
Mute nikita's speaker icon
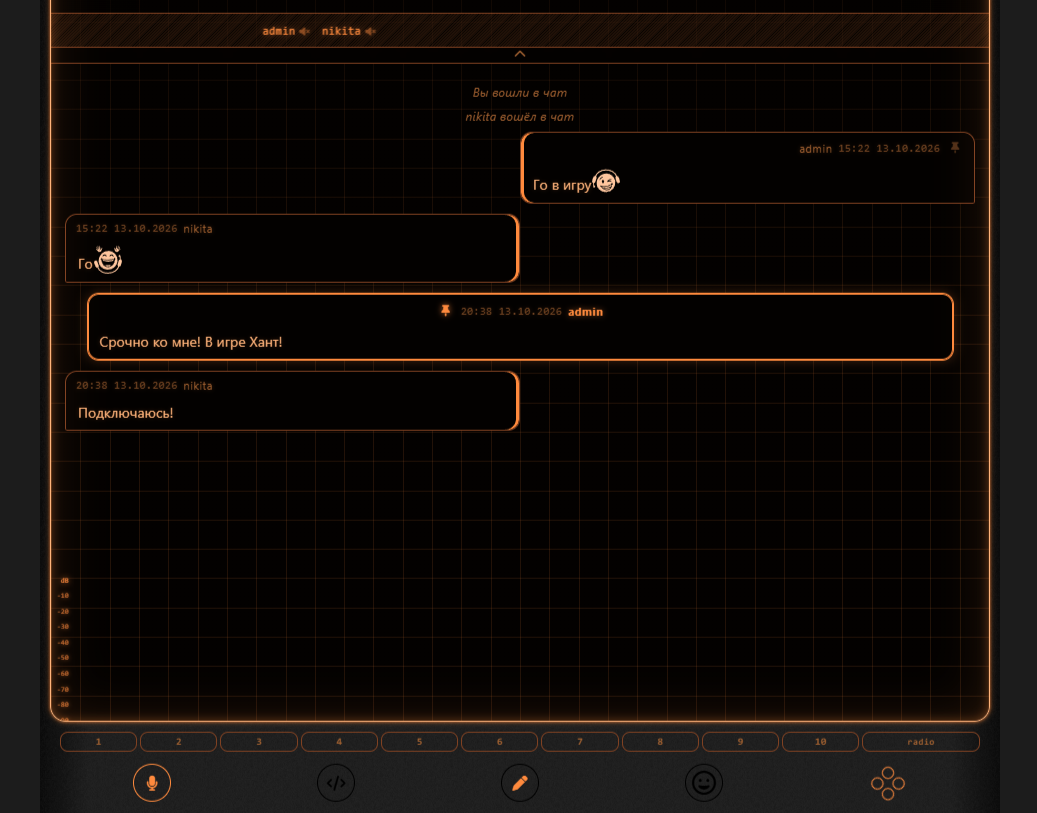coord(370,31)
